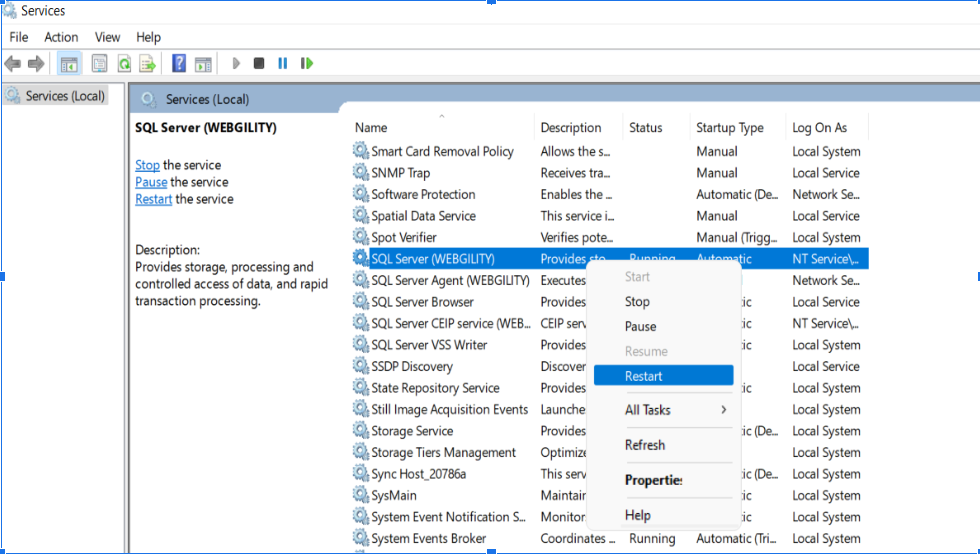Click the Pause the service link
This screenshot has width=980, height=554.
pyautogui.click(x=151, y=182)
